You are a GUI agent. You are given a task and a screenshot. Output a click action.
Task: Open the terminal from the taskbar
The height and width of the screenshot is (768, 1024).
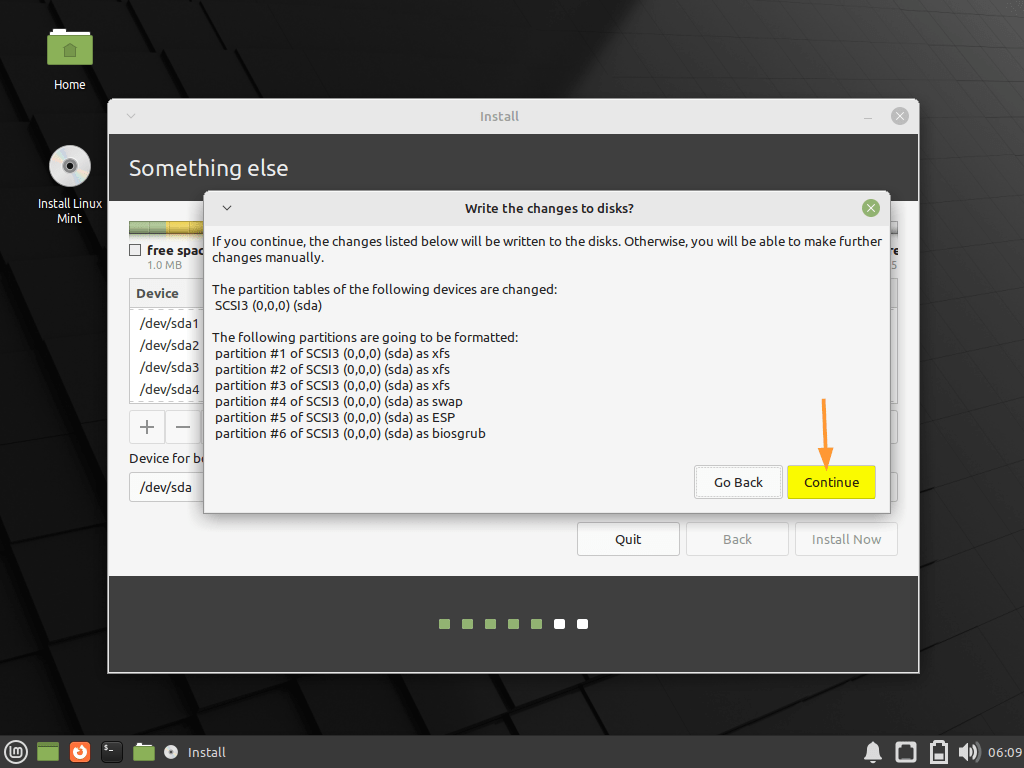click(111, 751)
